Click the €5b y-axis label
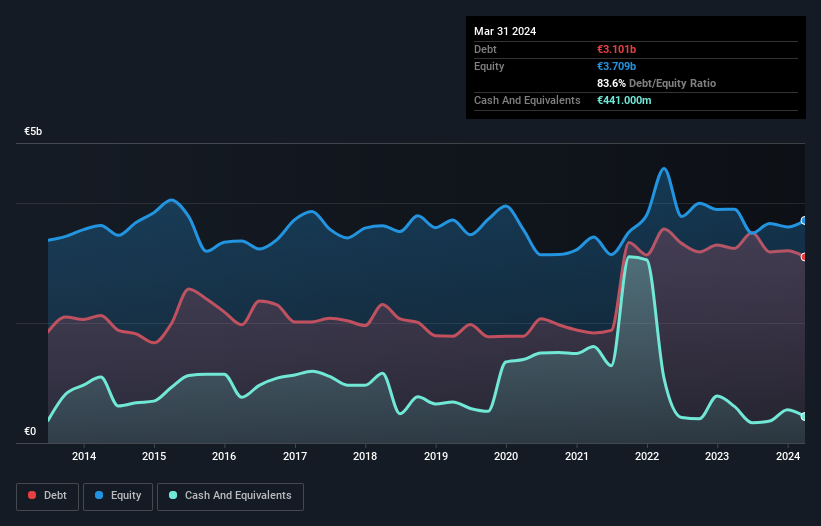 click(33, 131)
